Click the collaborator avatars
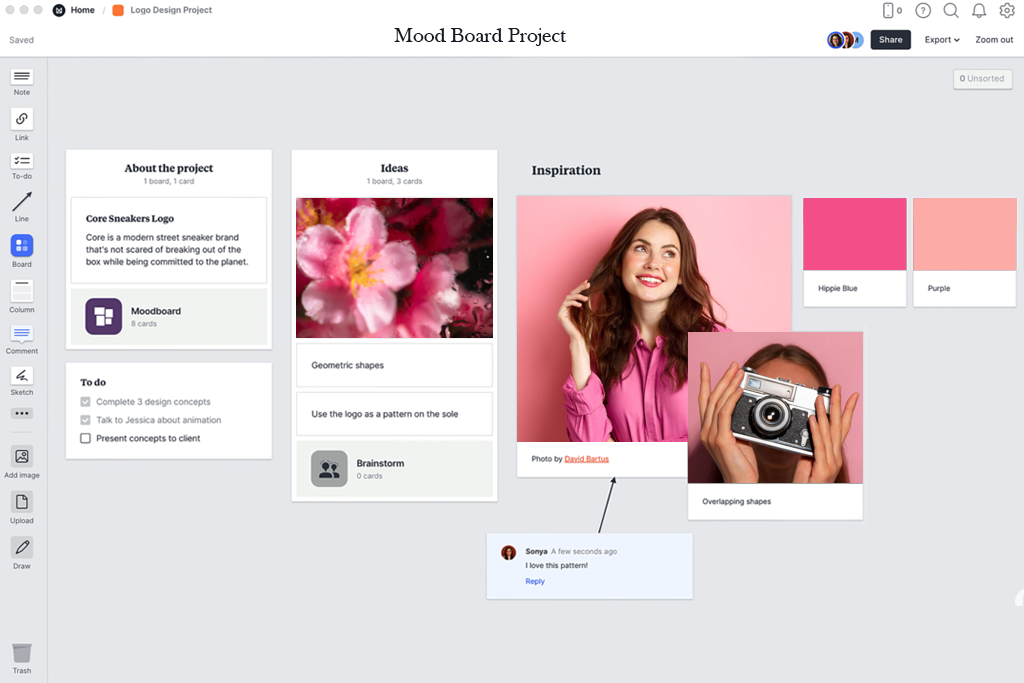The height and width of the screenshot is (683, 1024). click(x=845, y=40)
